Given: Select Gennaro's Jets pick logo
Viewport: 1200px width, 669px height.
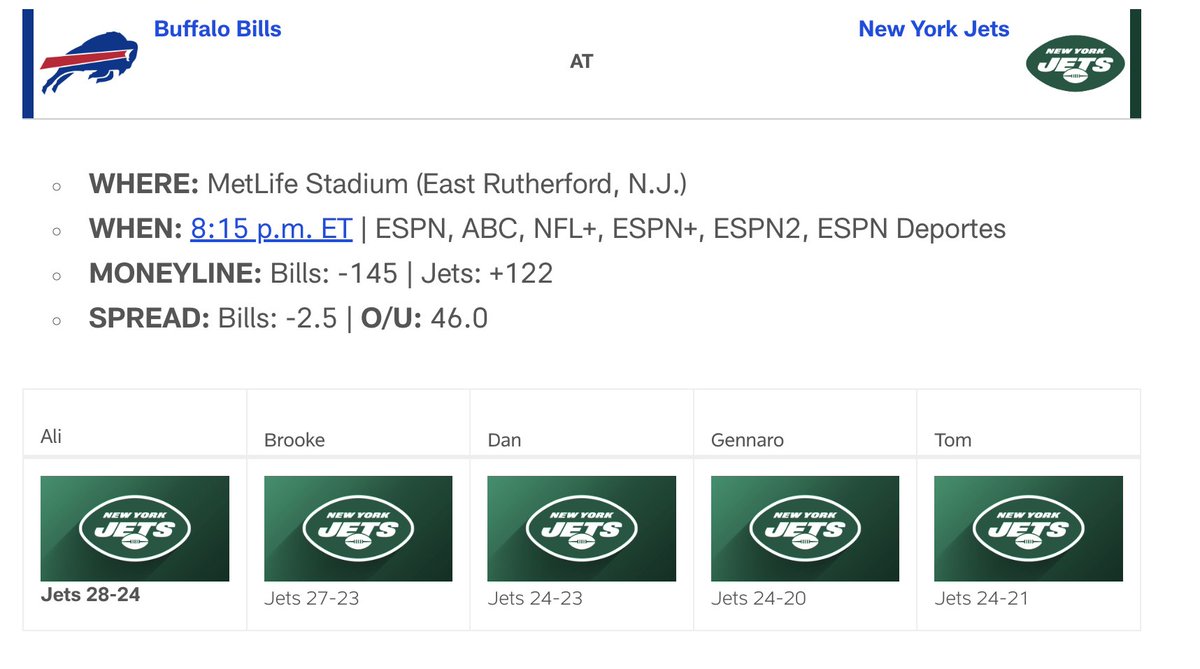Looking at the screenshot, I should pyautogui.click(x=805, y=528).
